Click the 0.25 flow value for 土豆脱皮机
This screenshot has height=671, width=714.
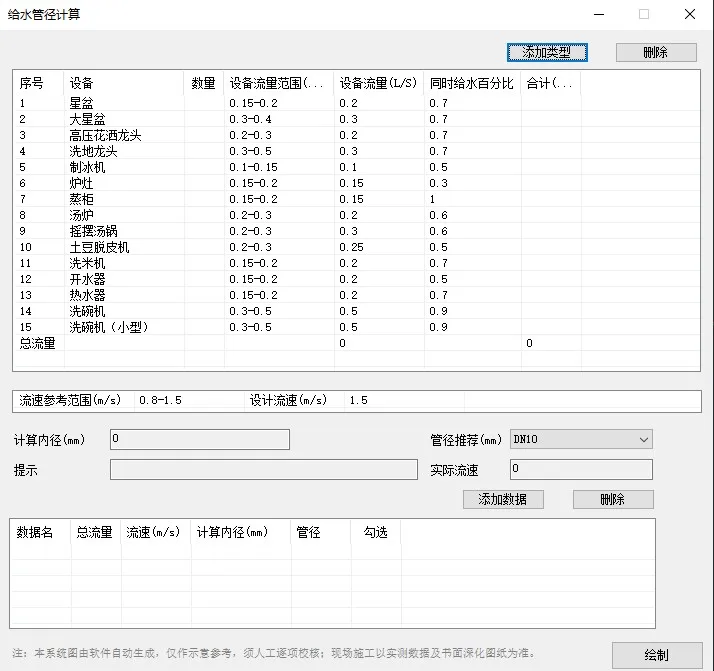coord(351,247)
